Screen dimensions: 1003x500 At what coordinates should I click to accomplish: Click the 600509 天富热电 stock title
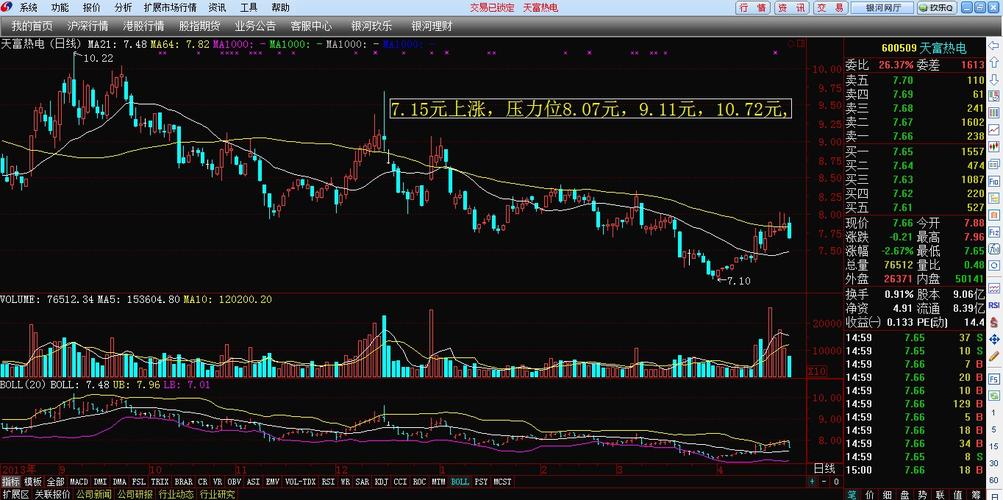tap(924, 48)
